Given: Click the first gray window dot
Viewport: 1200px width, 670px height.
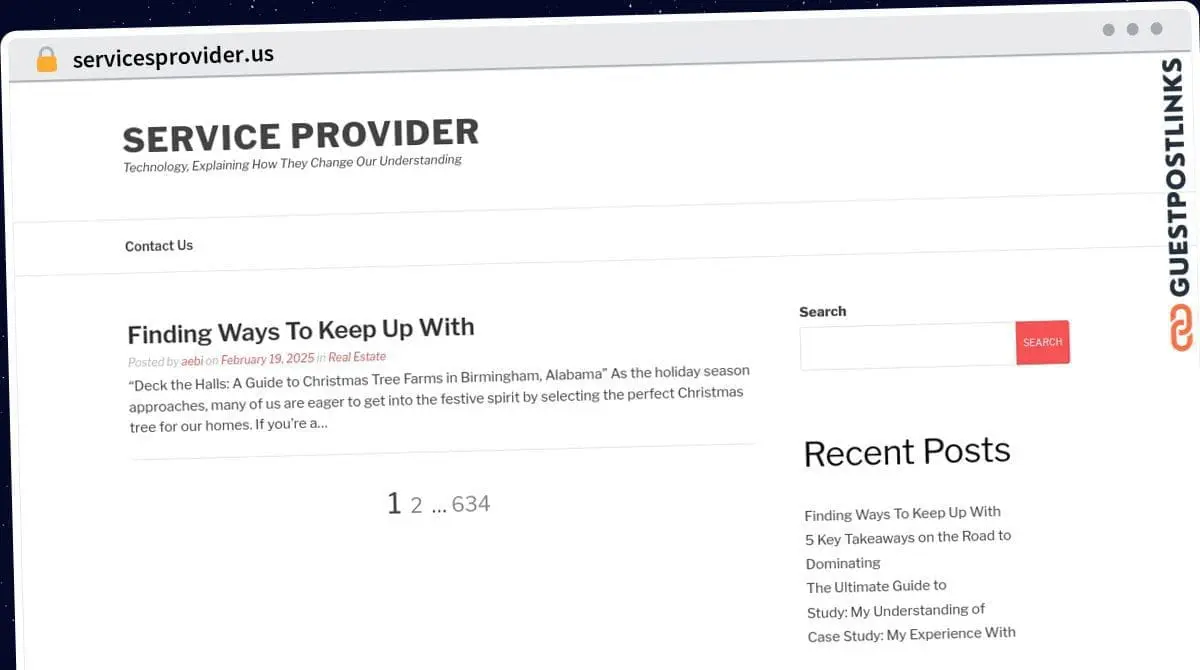Looking at the screenshot, I should pos(1108,30).
